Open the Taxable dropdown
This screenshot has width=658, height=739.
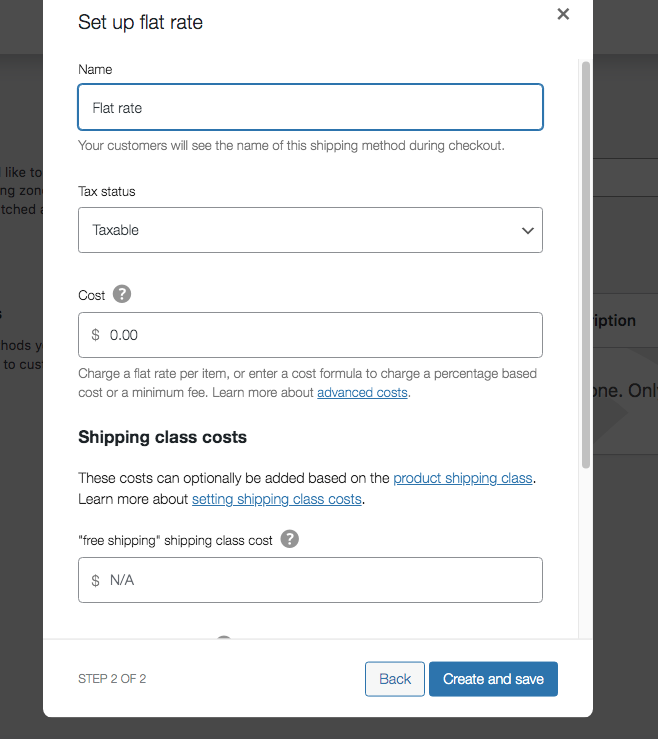click(x=310, y=230)
